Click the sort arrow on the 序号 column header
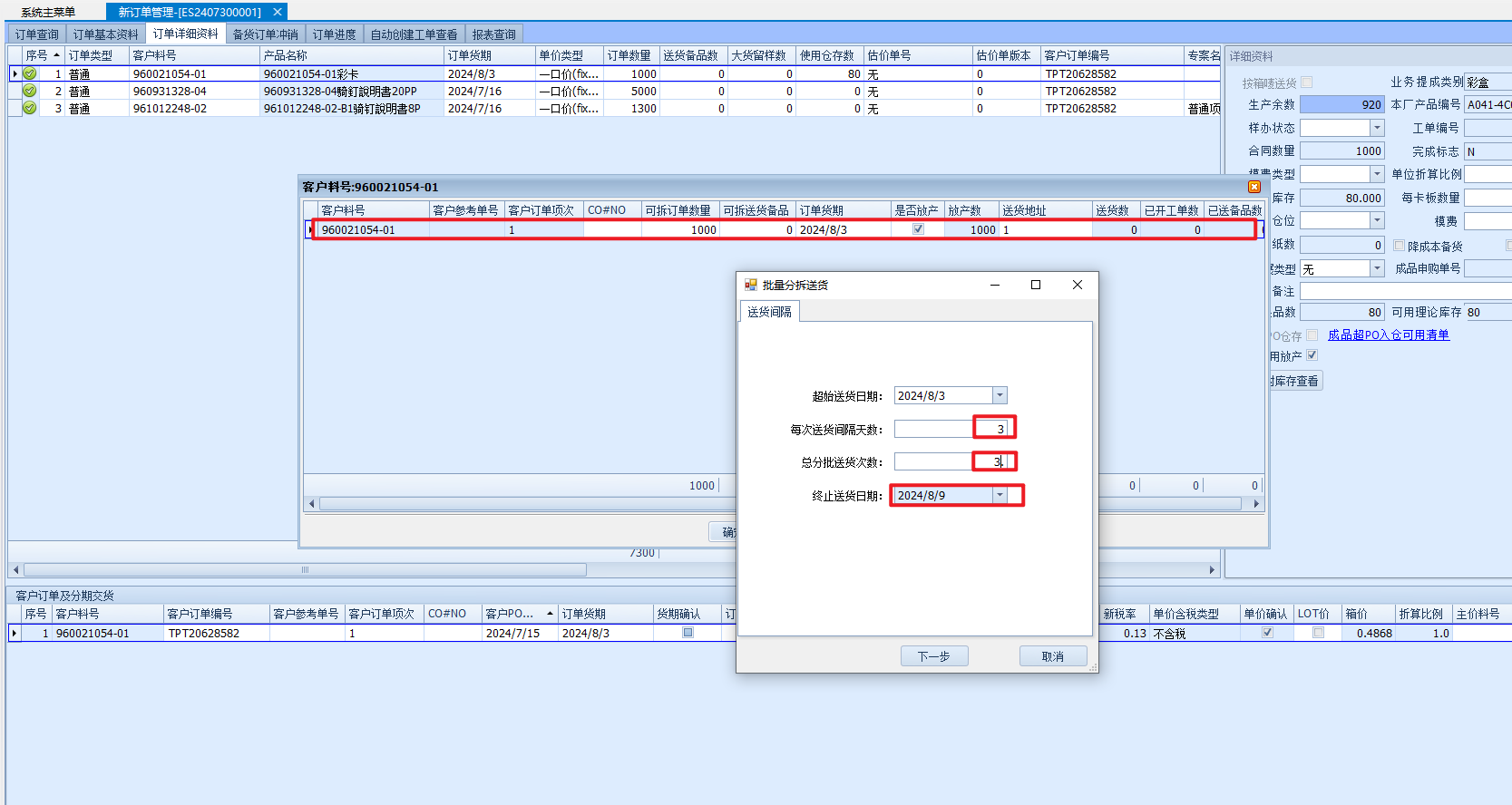 (x=56, y=55)
